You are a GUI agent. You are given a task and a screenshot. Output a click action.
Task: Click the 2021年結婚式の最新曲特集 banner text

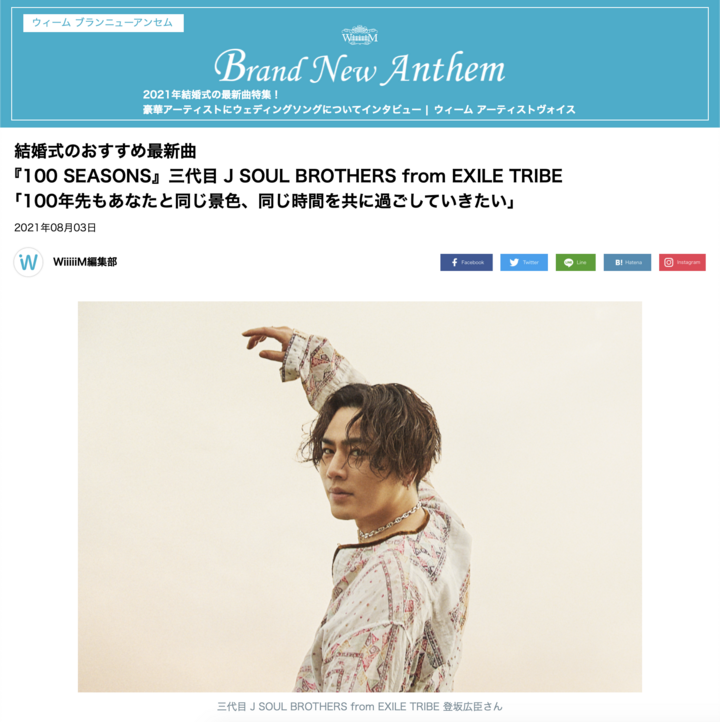tap(211, 95)
